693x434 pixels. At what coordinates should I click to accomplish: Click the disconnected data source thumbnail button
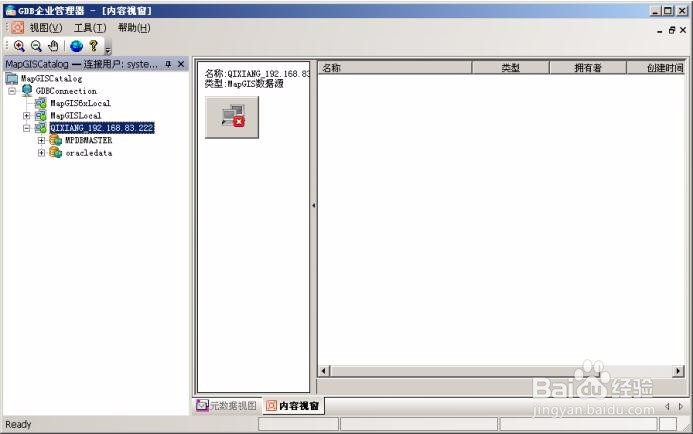pos(232,117)
